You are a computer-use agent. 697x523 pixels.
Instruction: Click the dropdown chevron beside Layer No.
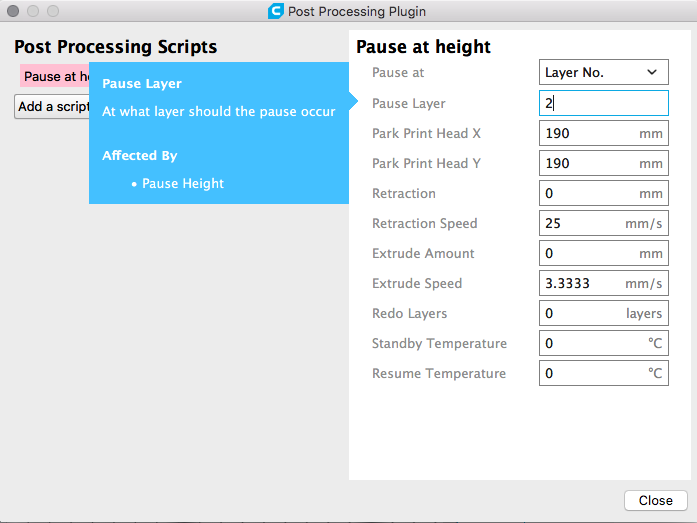coord(652,73)
